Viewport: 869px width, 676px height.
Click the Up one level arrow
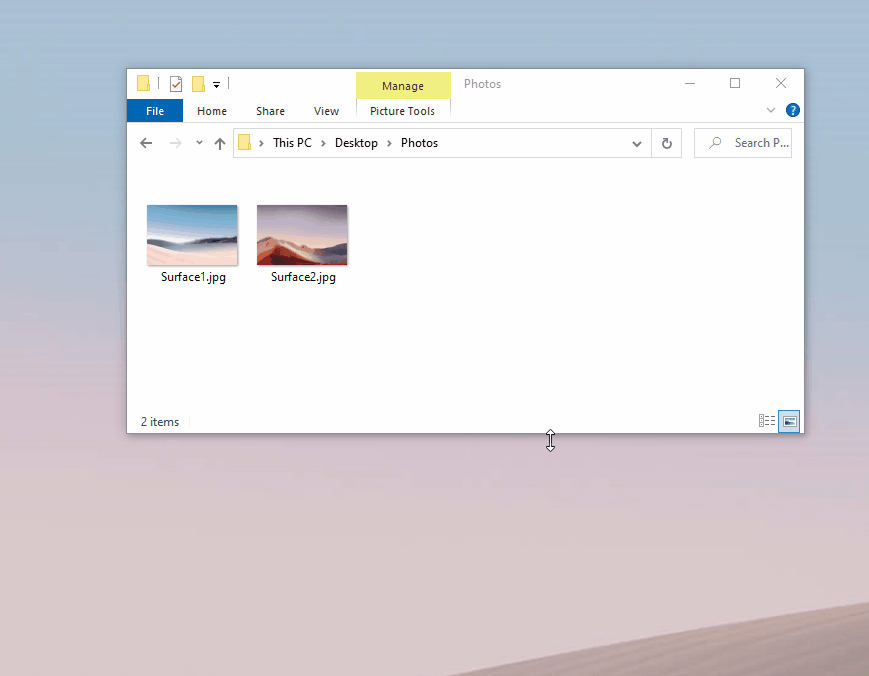219,143
